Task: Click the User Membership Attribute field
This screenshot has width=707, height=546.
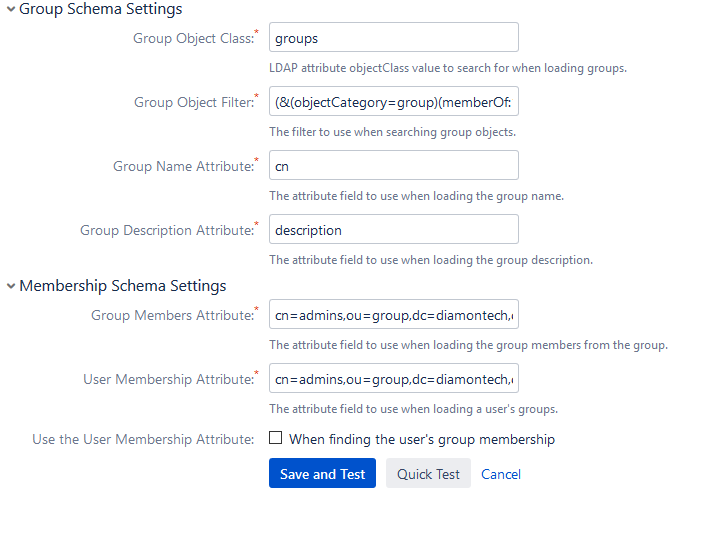Action: pyautogui.click(x=394, y=378)
